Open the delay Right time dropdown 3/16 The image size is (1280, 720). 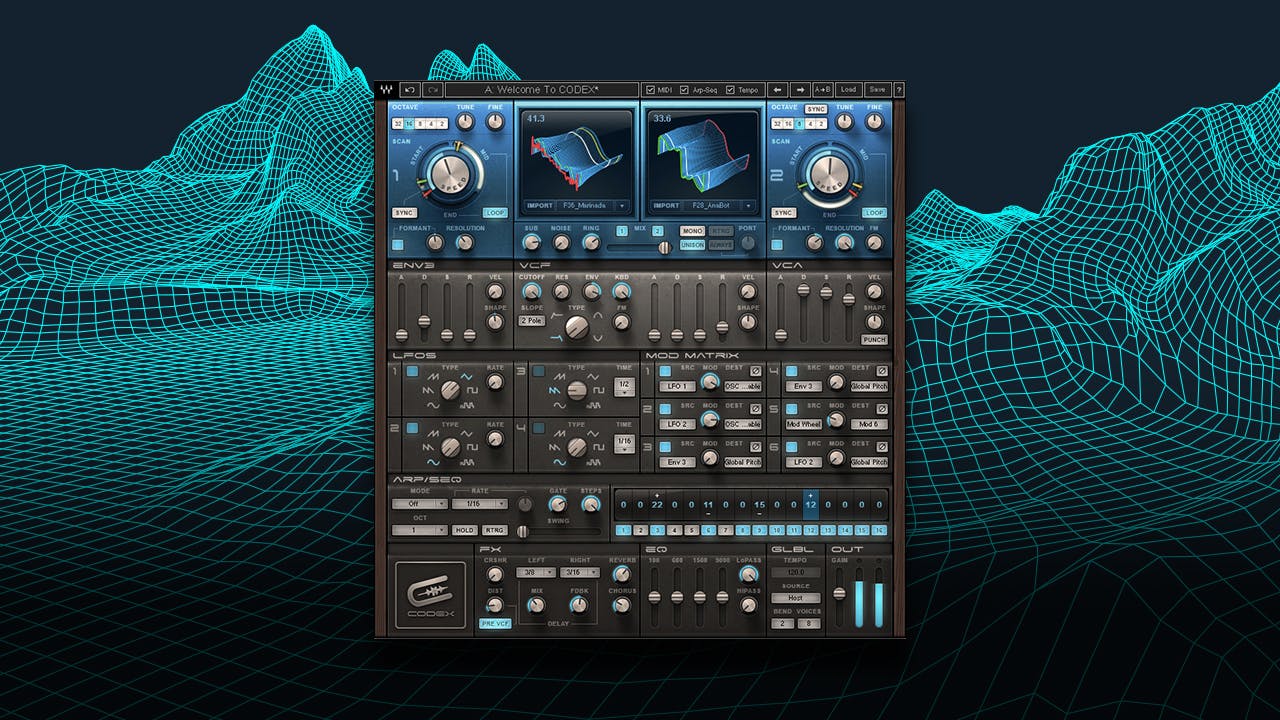(x=580, y=572)
